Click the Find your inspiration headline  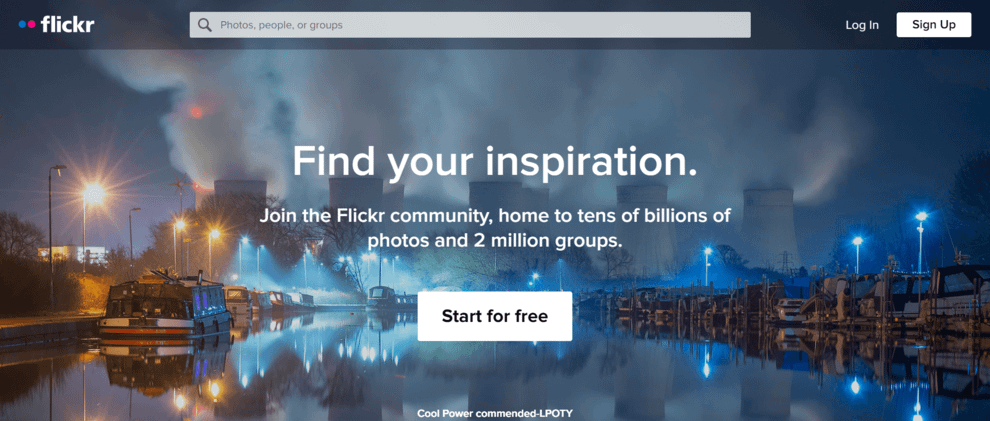click(x=495, y=162)
